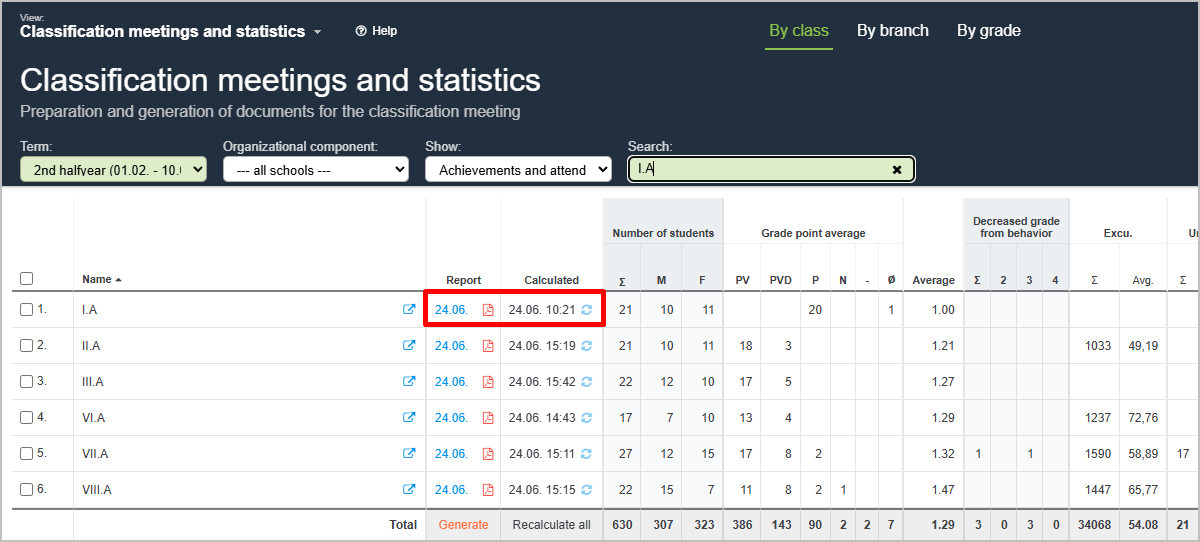This screenshot has width=1200, height=542.
Task: Open PDF report for class VIII.A
Action: [x=488, y=490]
